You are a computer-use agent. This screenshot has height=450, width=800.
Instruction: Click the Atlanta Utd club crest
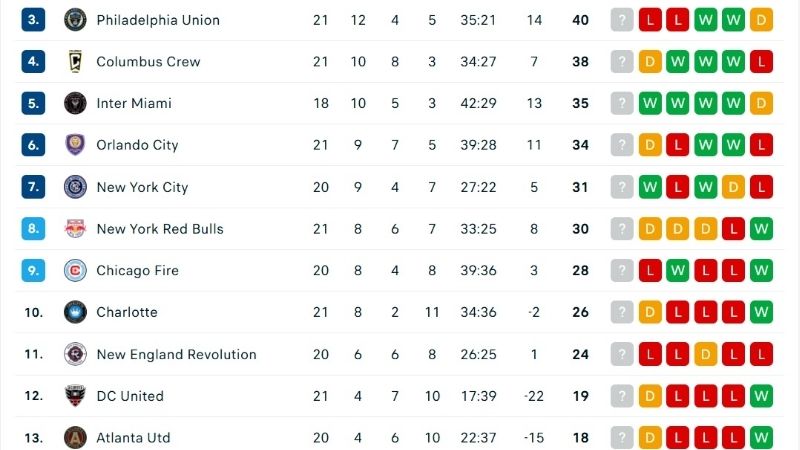75,438
